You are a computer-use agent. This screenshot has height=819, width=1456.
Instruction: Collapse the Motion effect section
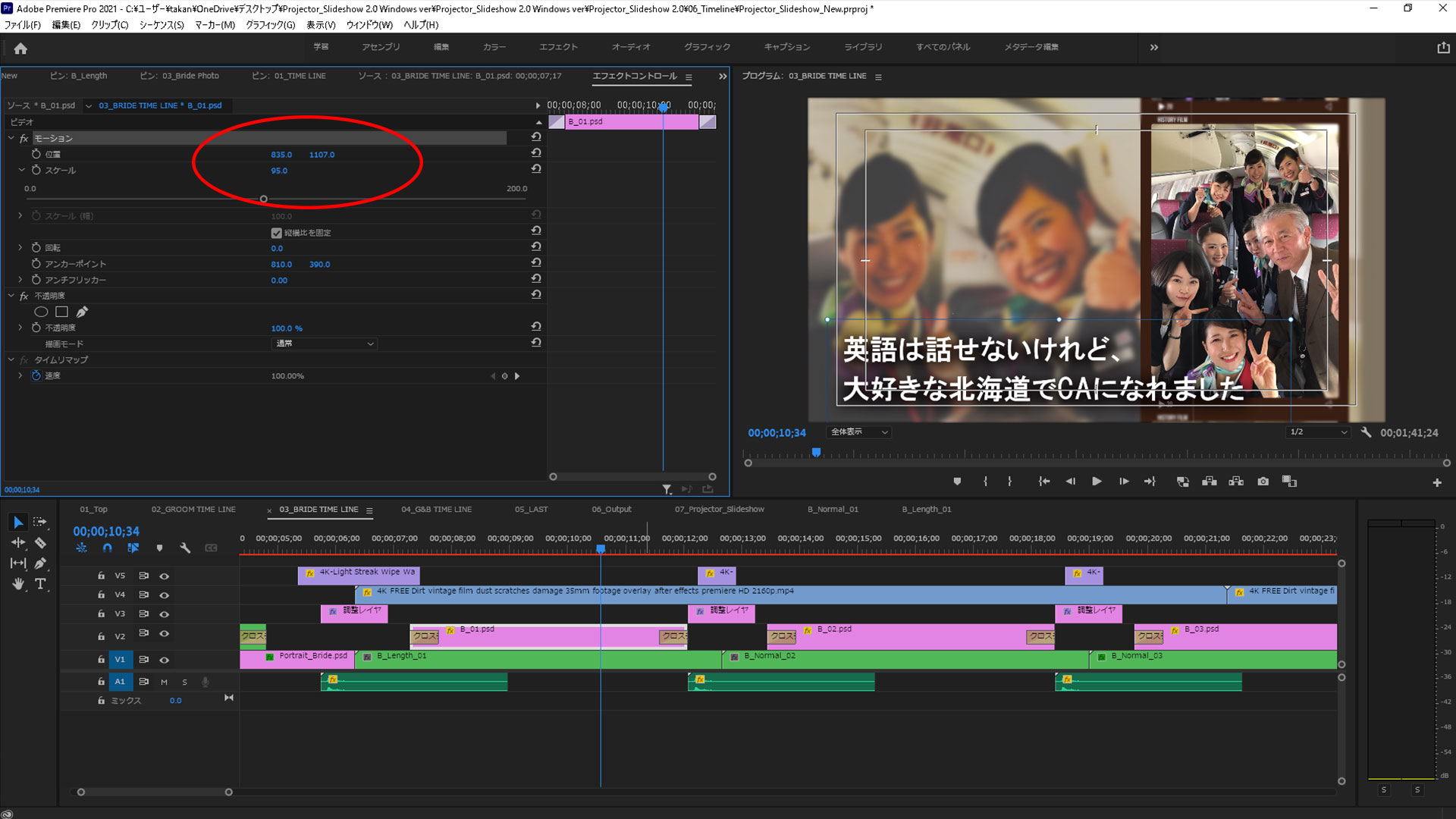11,138
